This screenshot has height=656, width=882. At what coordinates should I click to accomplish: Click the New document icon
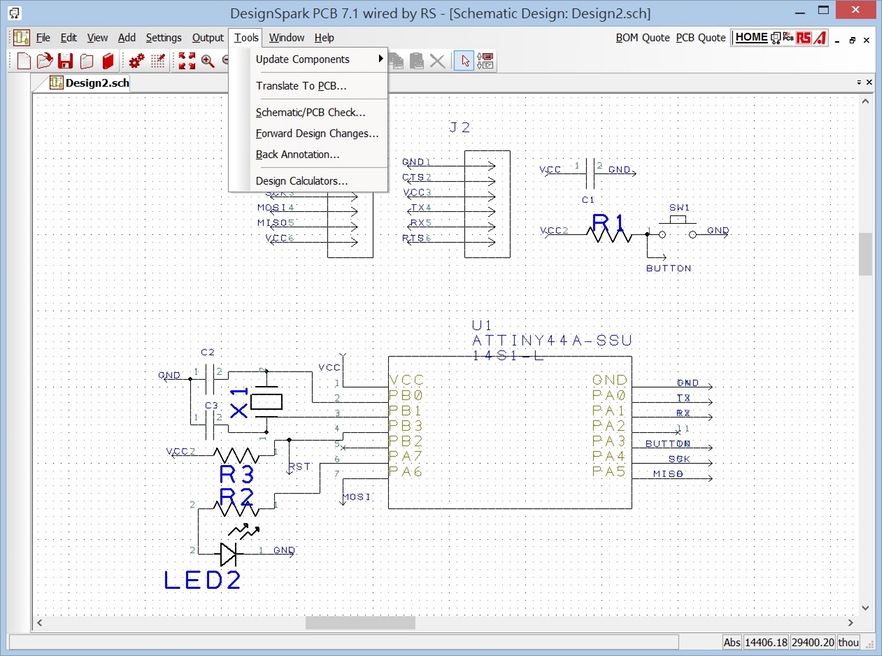click(x=24, y=60)
